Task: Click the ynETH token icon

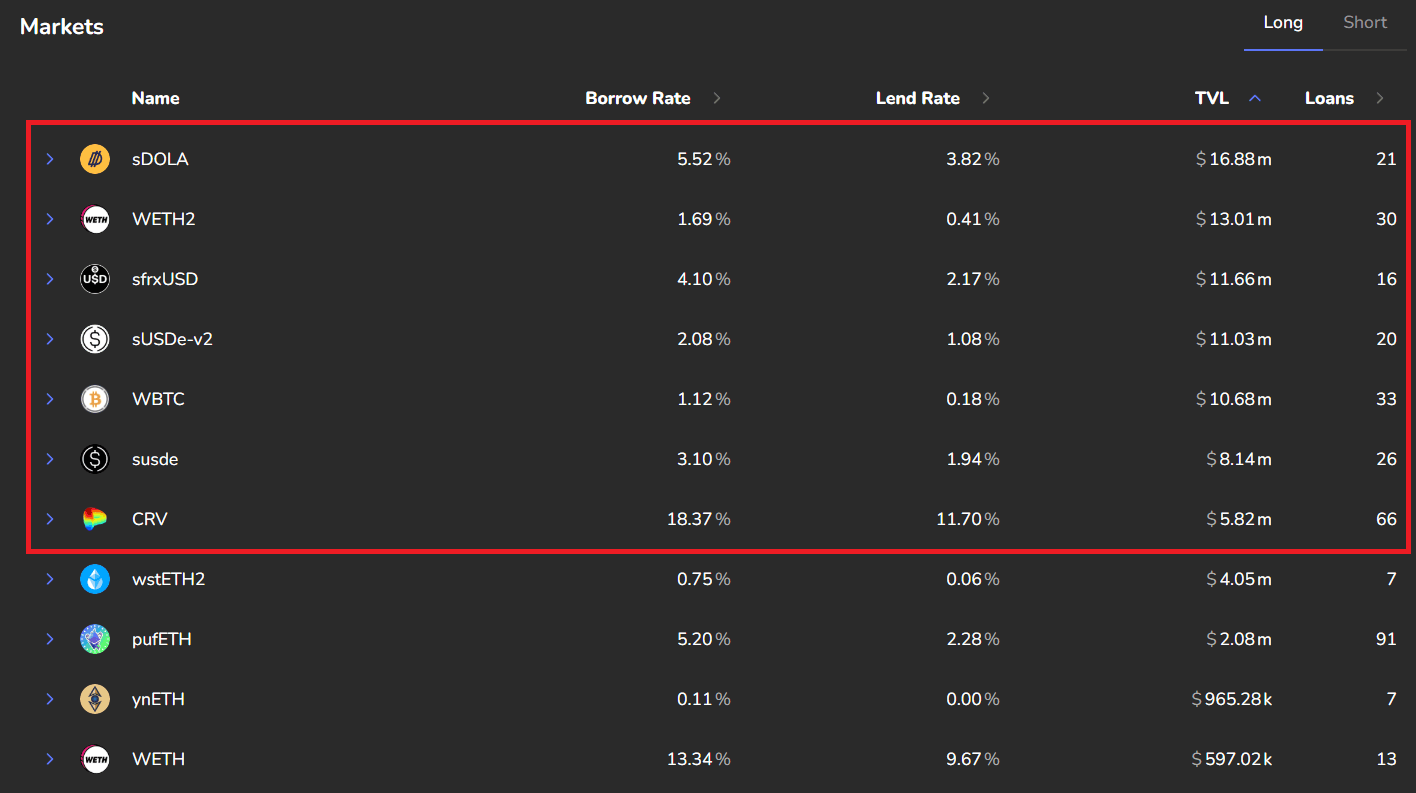Action: click(95, 699)
